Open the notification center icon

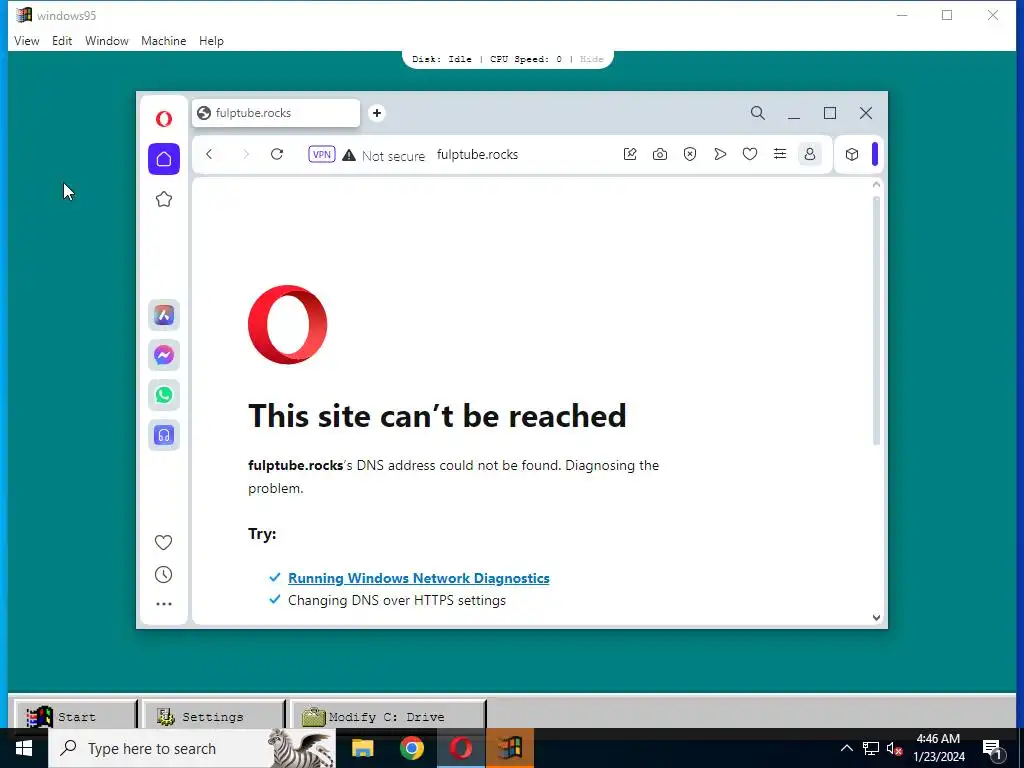[x=993, y=748]
